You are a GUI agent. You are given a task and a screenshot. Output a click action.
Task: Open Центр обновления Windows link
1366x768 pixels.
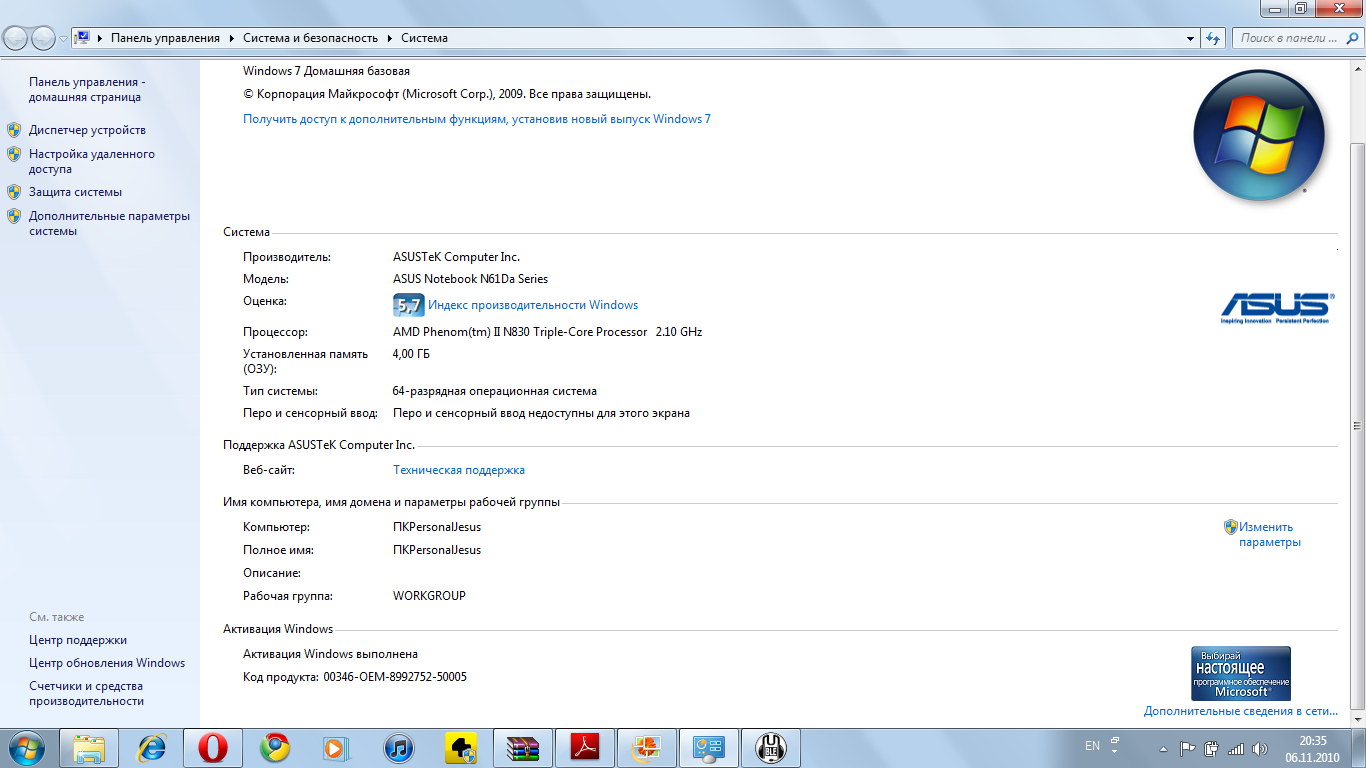pyautogui.click(x=107, y=663)
